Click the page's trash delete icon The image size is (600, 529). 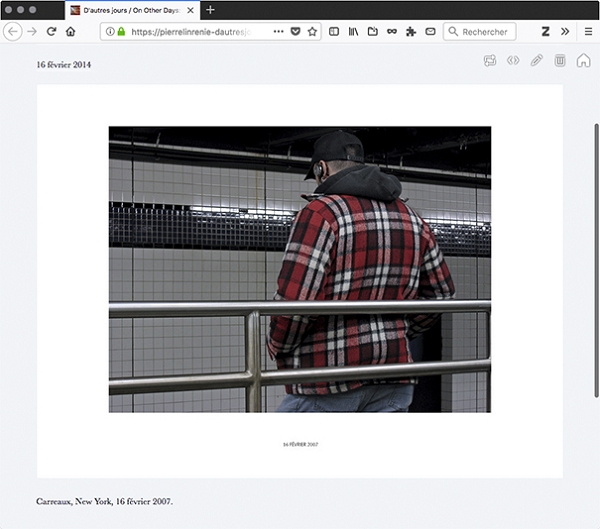coord(560,61)
